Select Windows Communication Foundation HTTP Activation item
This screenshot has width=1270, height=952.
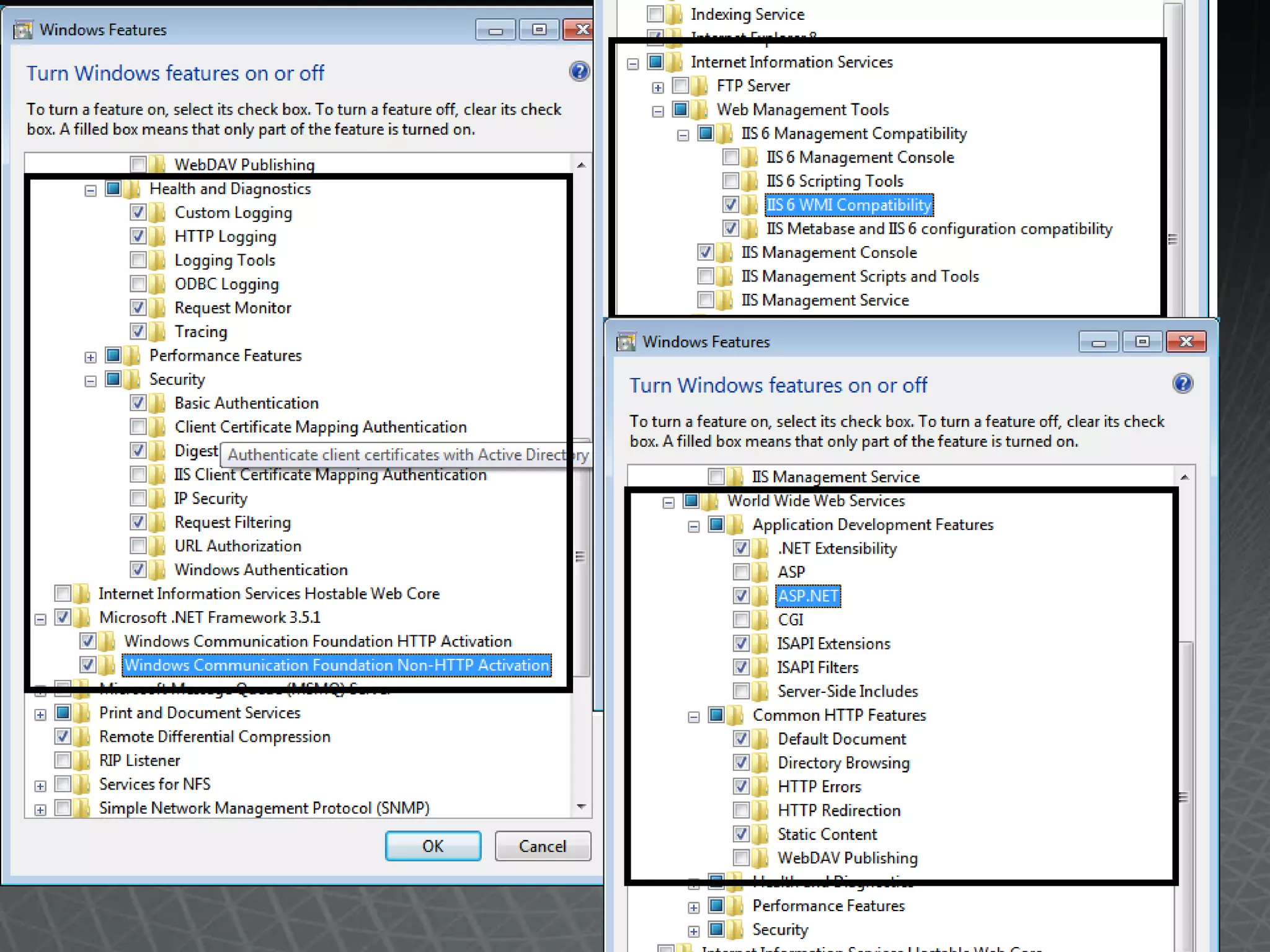click(x=317, y=641)
